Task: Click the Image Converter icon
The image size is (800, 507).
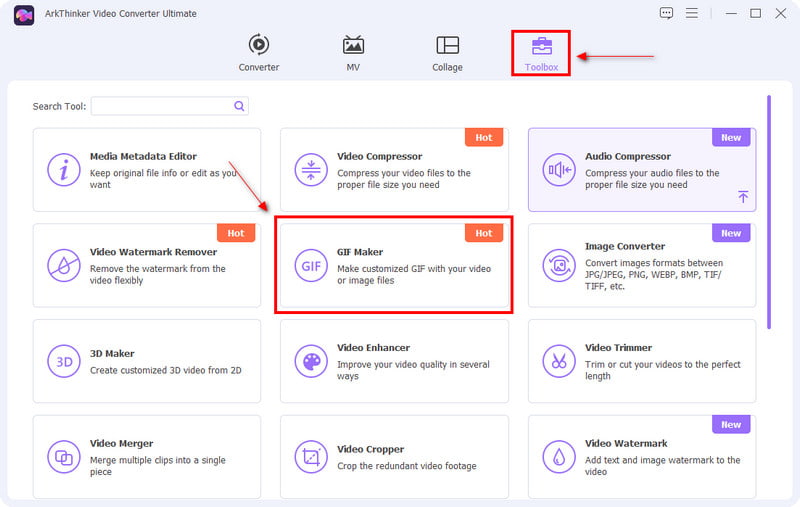Action: pos(559,265)
